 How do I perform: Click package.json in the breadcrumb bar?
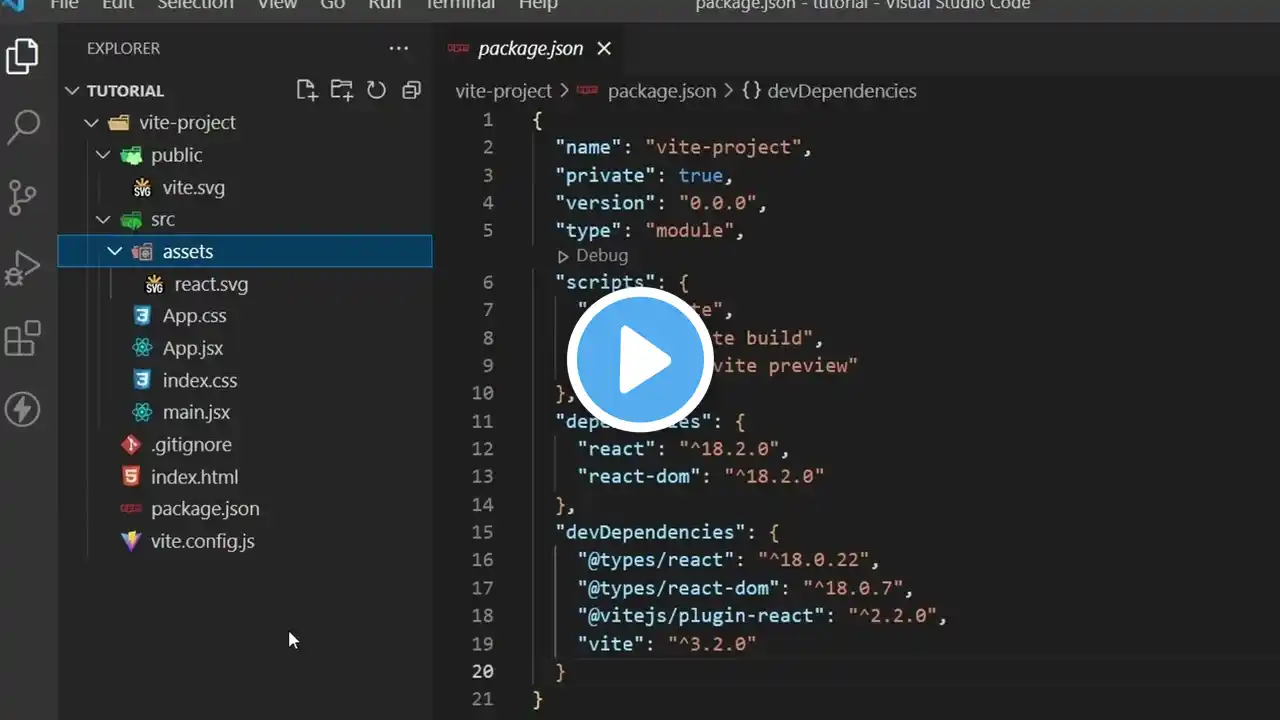point(662,91)
